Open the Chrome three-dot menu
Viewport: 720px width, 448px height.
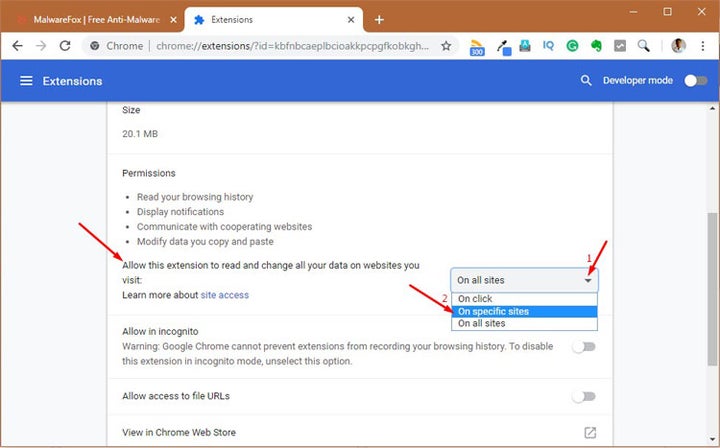pos(703,46)
